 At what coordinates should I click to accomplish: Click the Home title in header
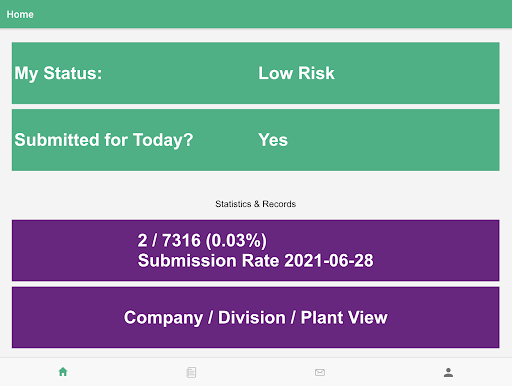(x=20, y=14)
